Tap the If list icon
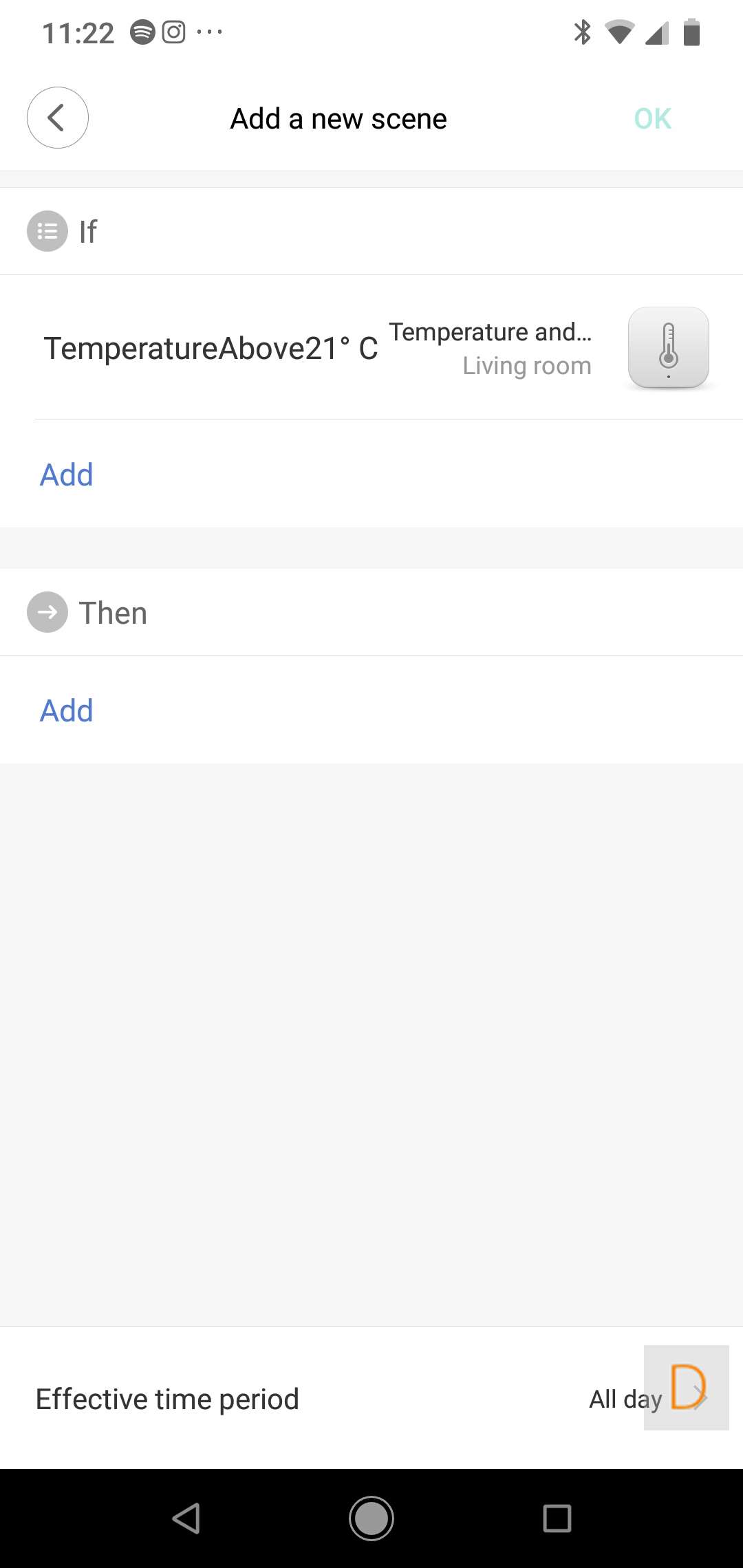 47,231
